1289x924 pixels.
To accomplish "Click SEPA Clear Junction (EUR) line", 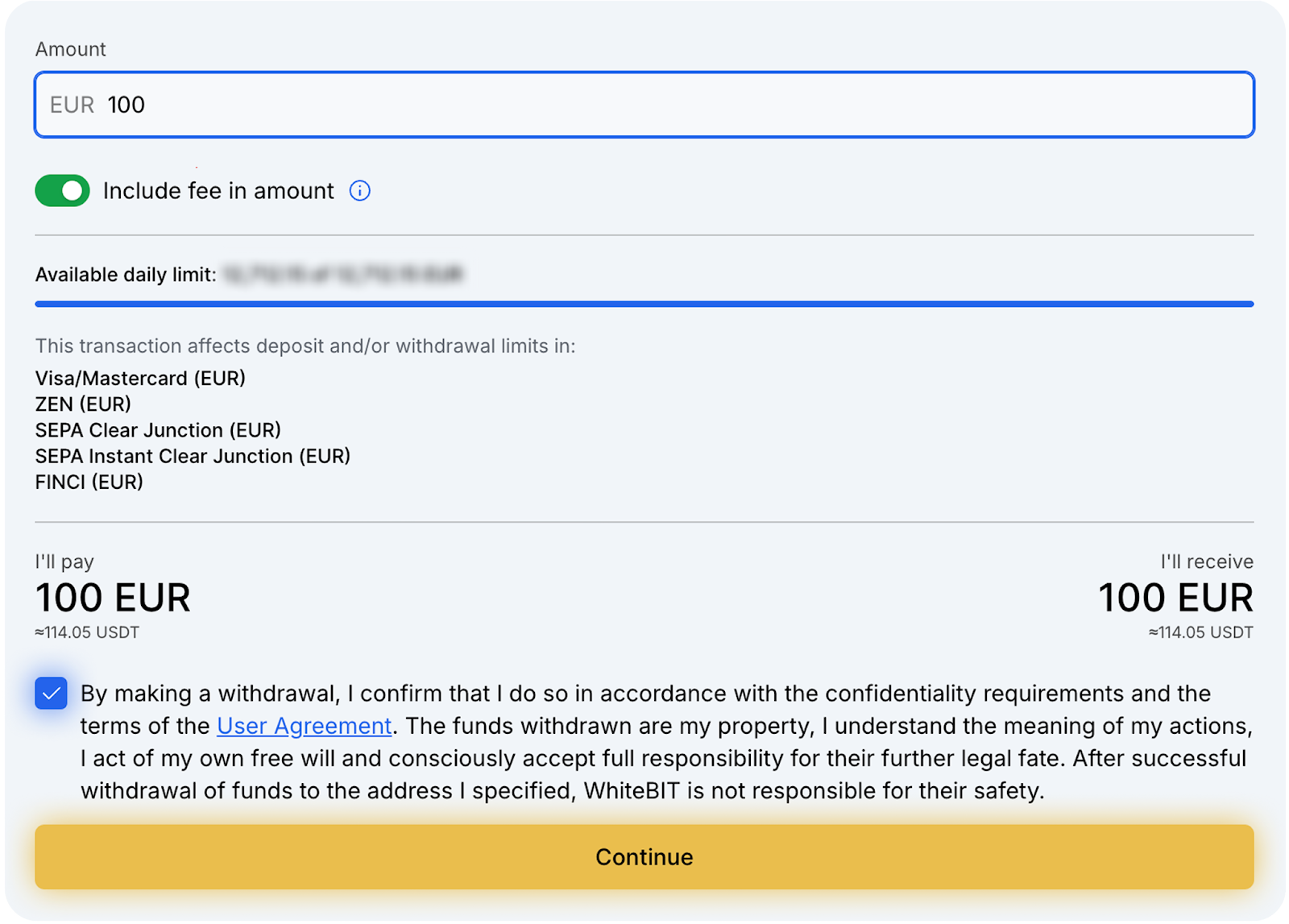I will 158,430.
